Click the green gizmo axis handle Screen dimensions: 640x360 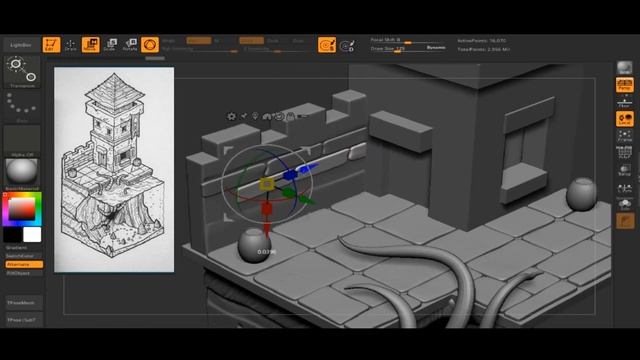point(289,193)
